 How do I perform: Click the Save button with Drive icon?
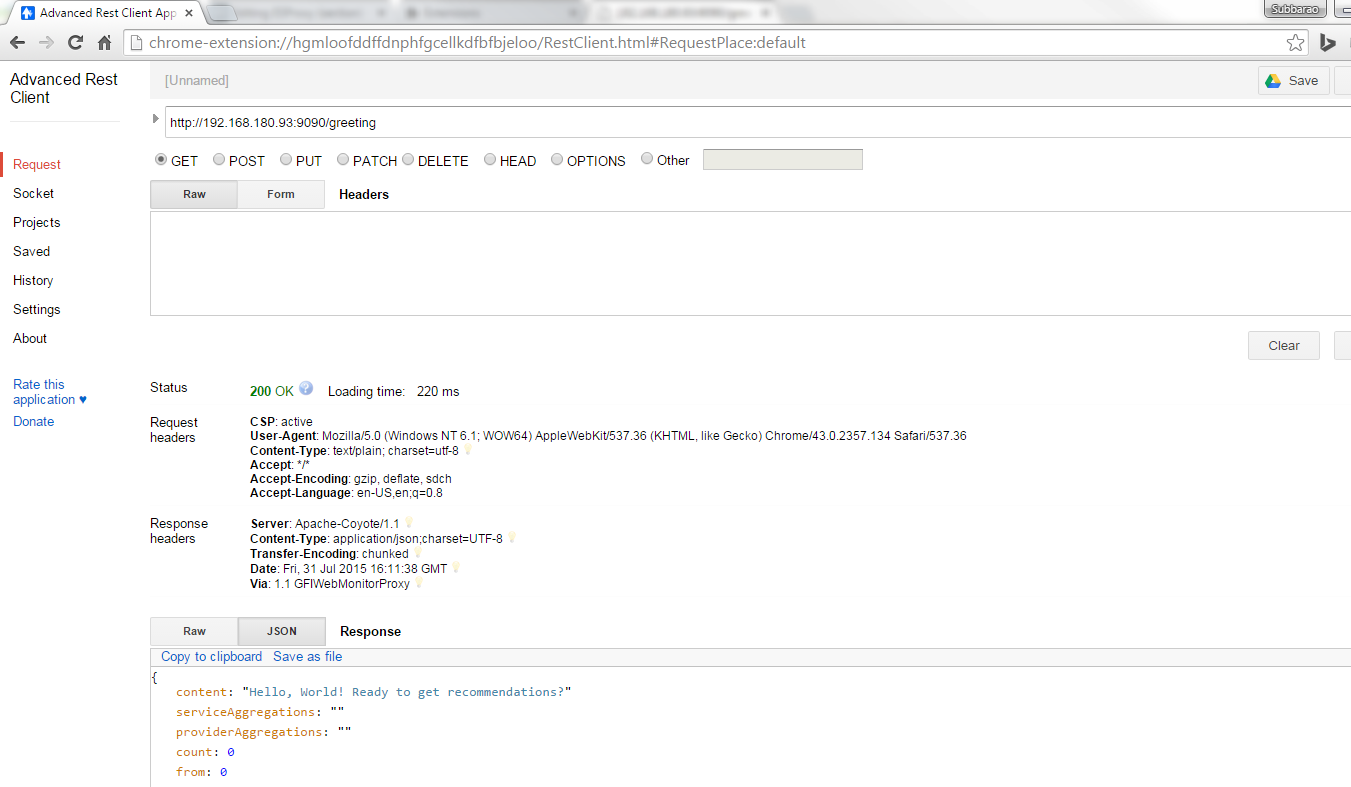1292,81
